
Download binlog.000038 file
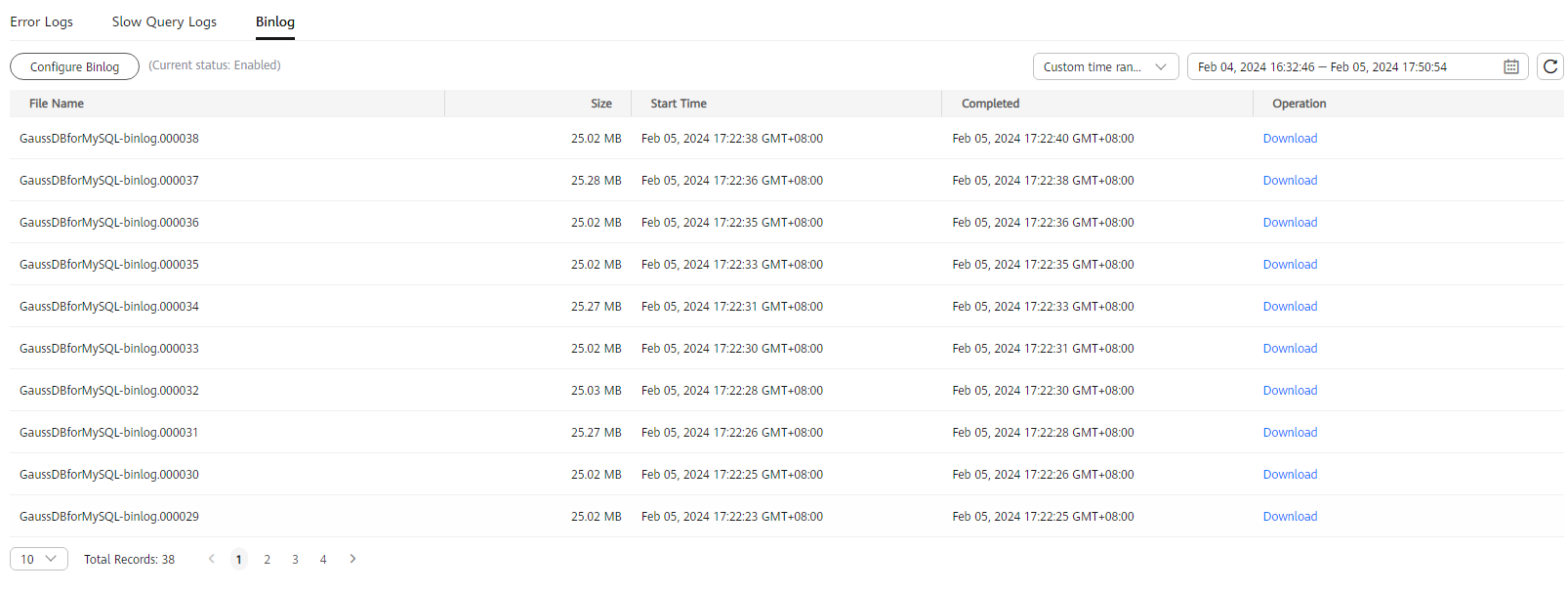[x=1290, y=139]
